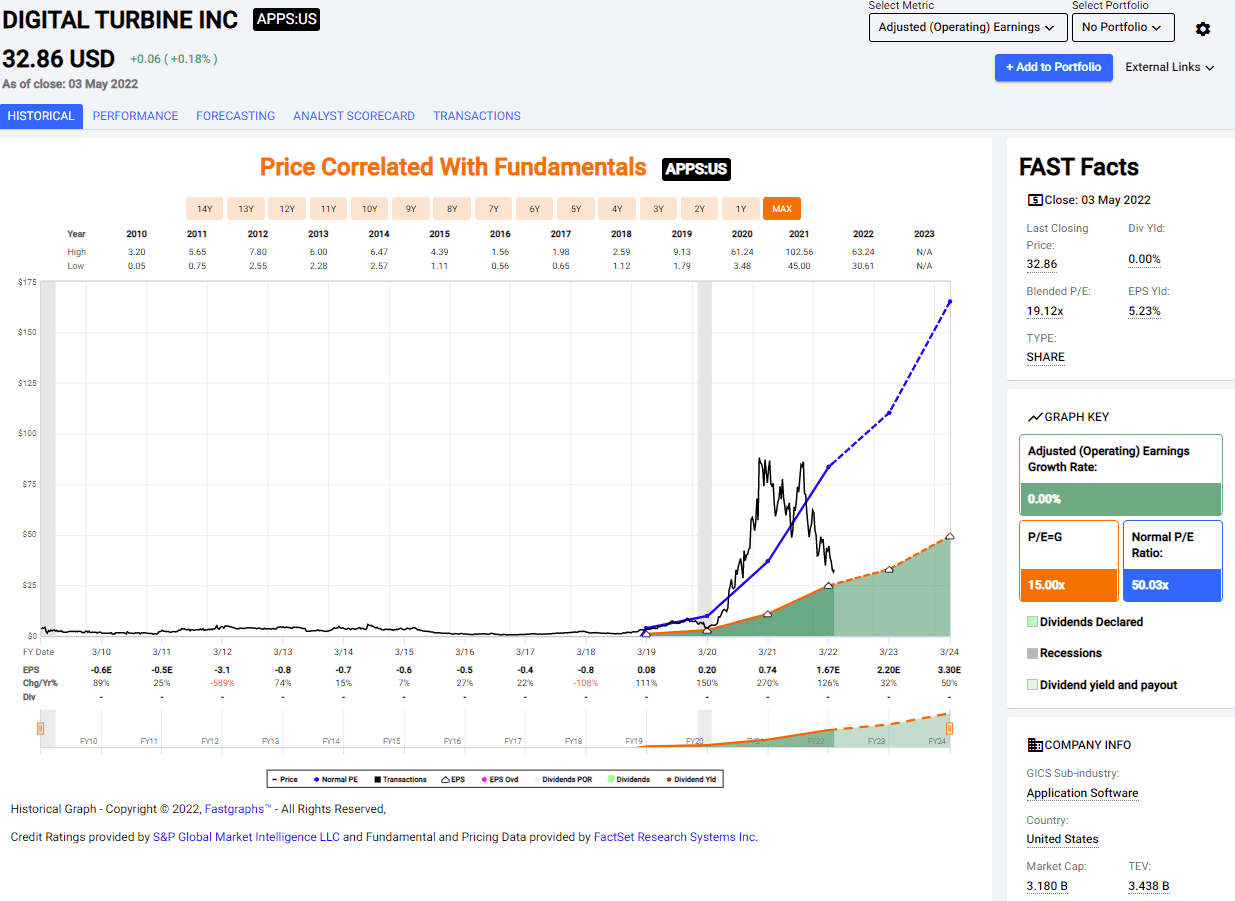Switch to the FORECASTING tab

[x=235, y=116]
